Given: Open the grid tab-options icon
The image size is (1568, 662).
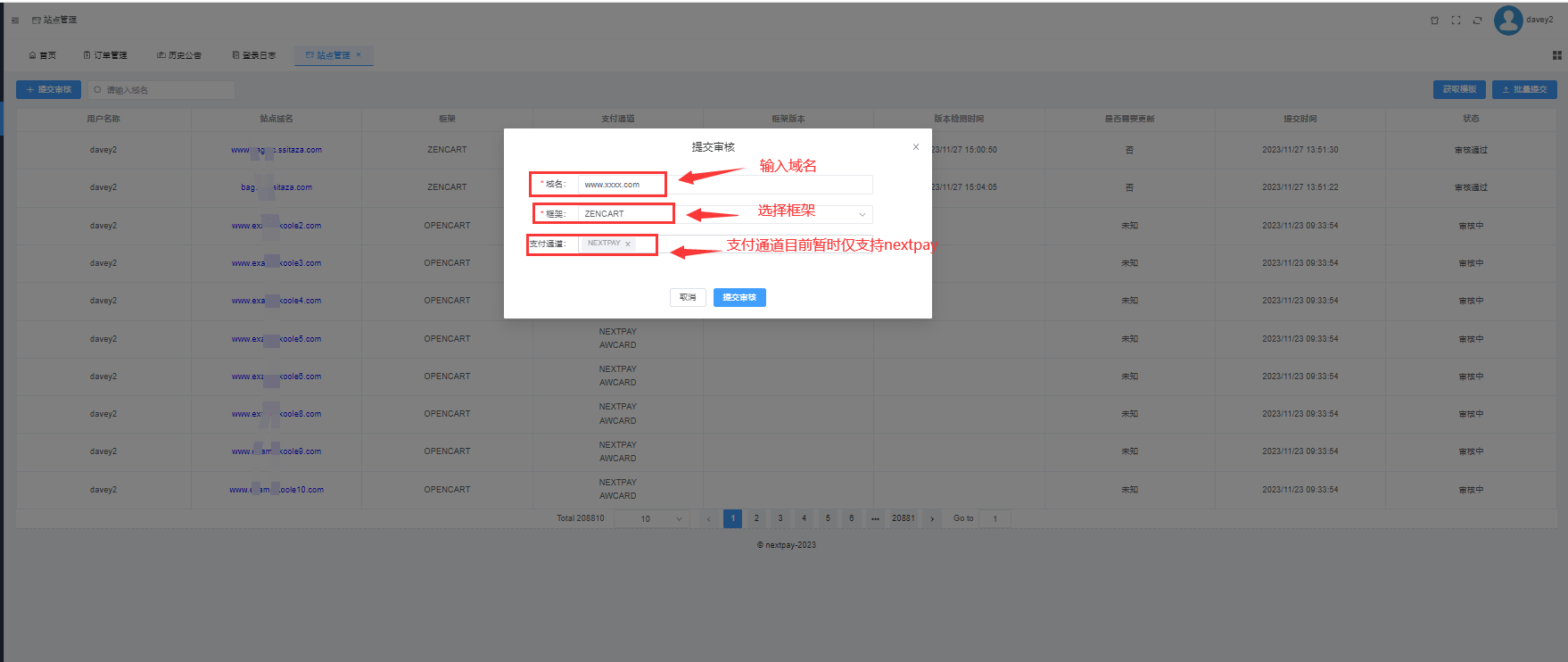Looking at the screenshot, I should 1556,55.
